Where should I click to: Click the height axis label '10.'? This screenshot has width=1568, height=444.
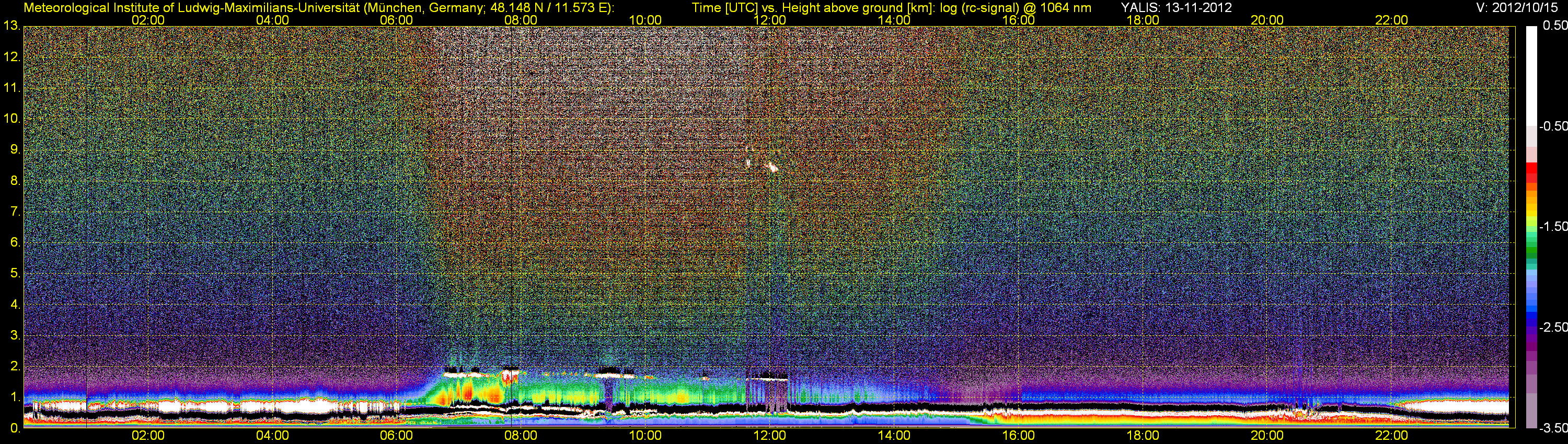tap(12, 119)
